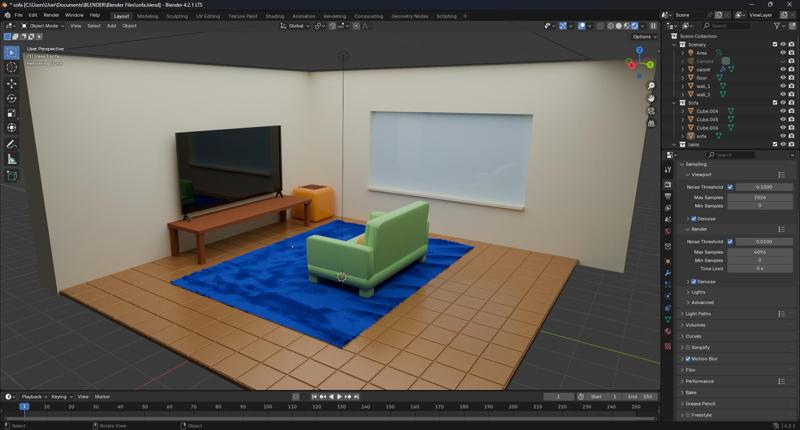The image size is (800, 430).
Task: Click the Render Max Samples field
Action: (x=759, y=252)
